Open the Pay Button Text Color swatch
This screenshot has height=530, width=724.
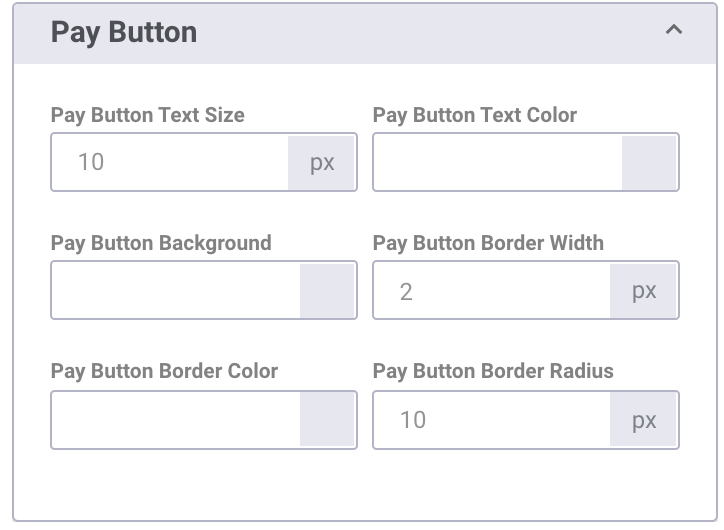tap(649, 162)
